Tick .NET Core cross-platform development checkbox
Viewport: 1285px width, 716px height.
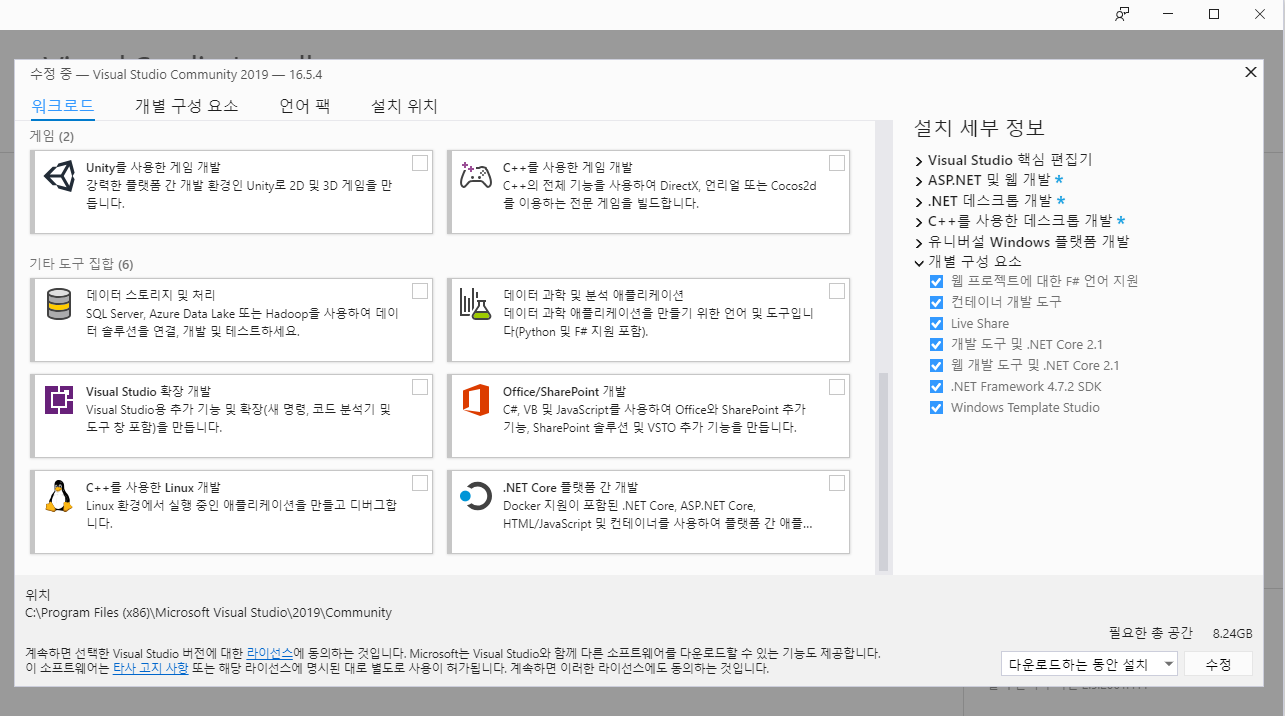[837, 483]
